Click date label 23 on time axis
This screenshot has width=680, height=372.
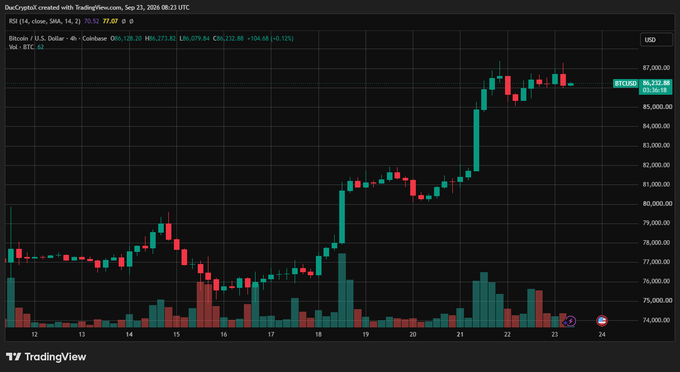pos(554,335)
